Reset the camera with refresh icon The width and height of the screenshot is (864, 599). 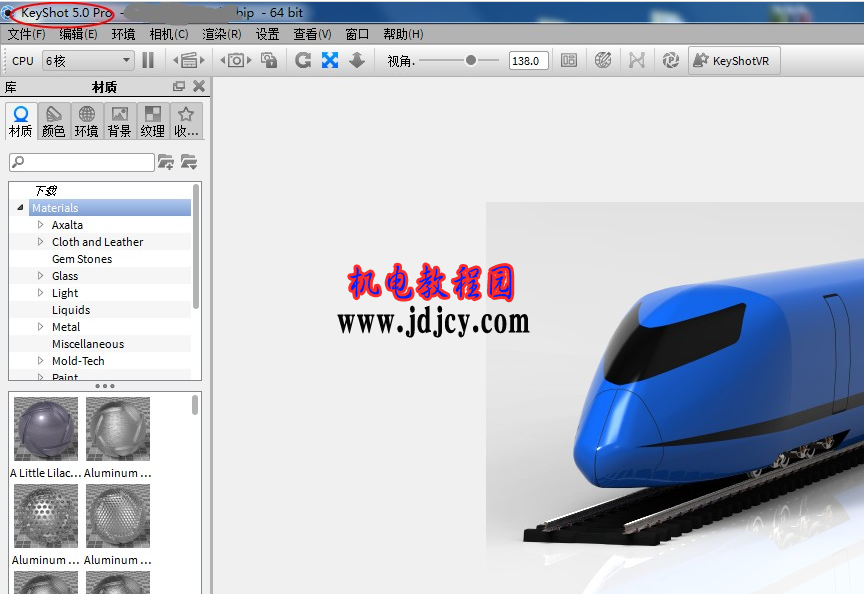pyautogui.click(x=303, y=60)
